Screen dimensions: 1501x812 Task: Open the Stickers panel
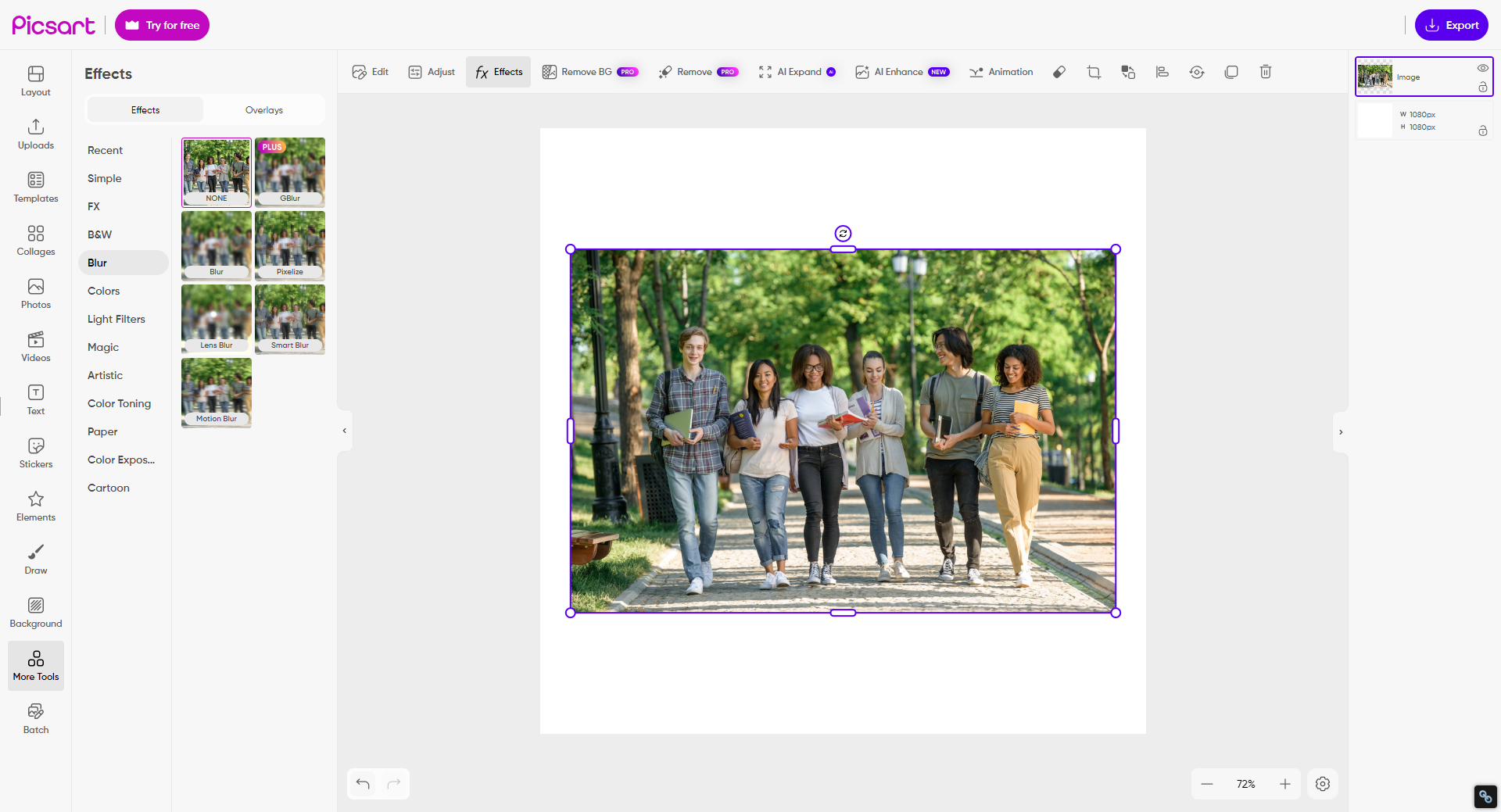pyautogui.click(x=35, y=452)
